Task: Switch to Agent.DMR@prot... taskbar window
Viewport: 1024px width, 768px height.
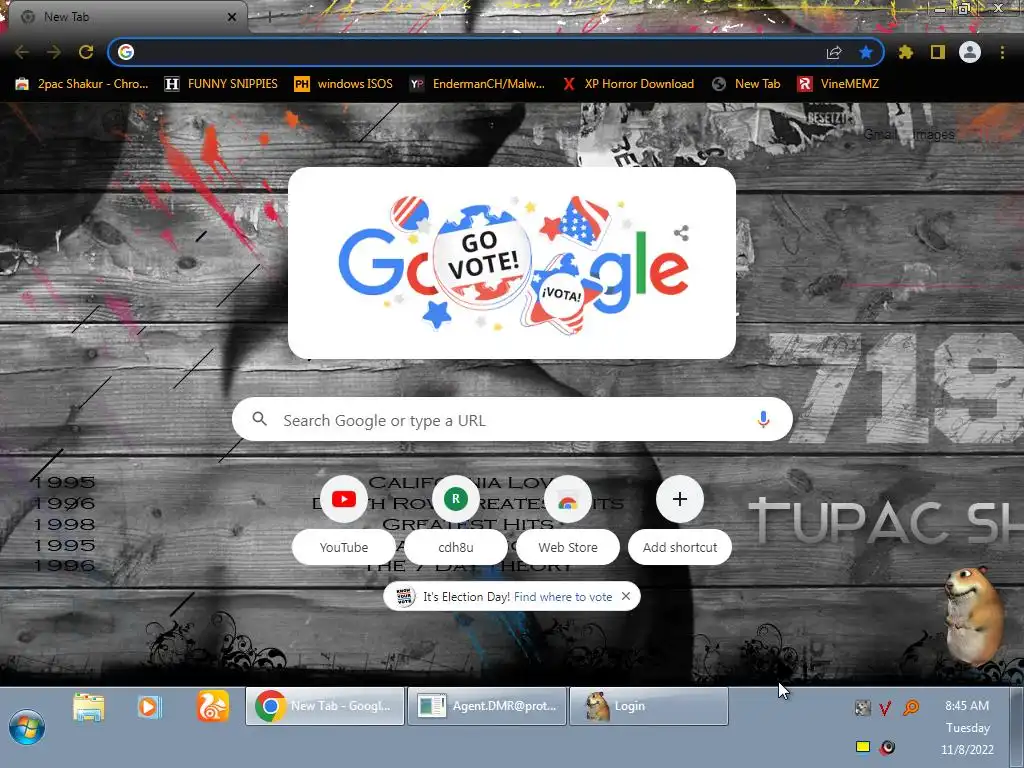Action: [x=487, y=706]
